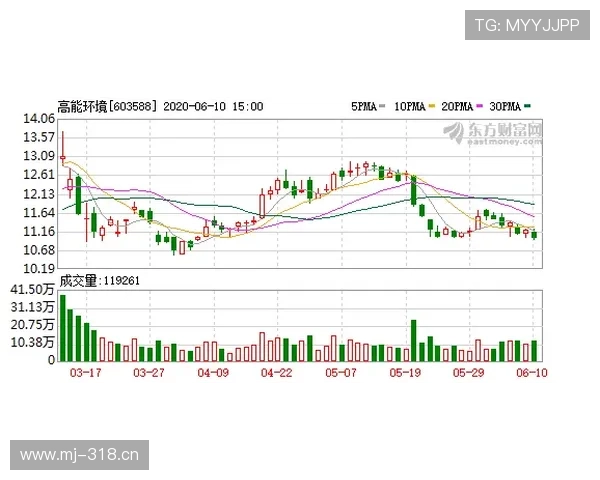Click the www.mj-318.cn watermark link

tap(80, 455)
